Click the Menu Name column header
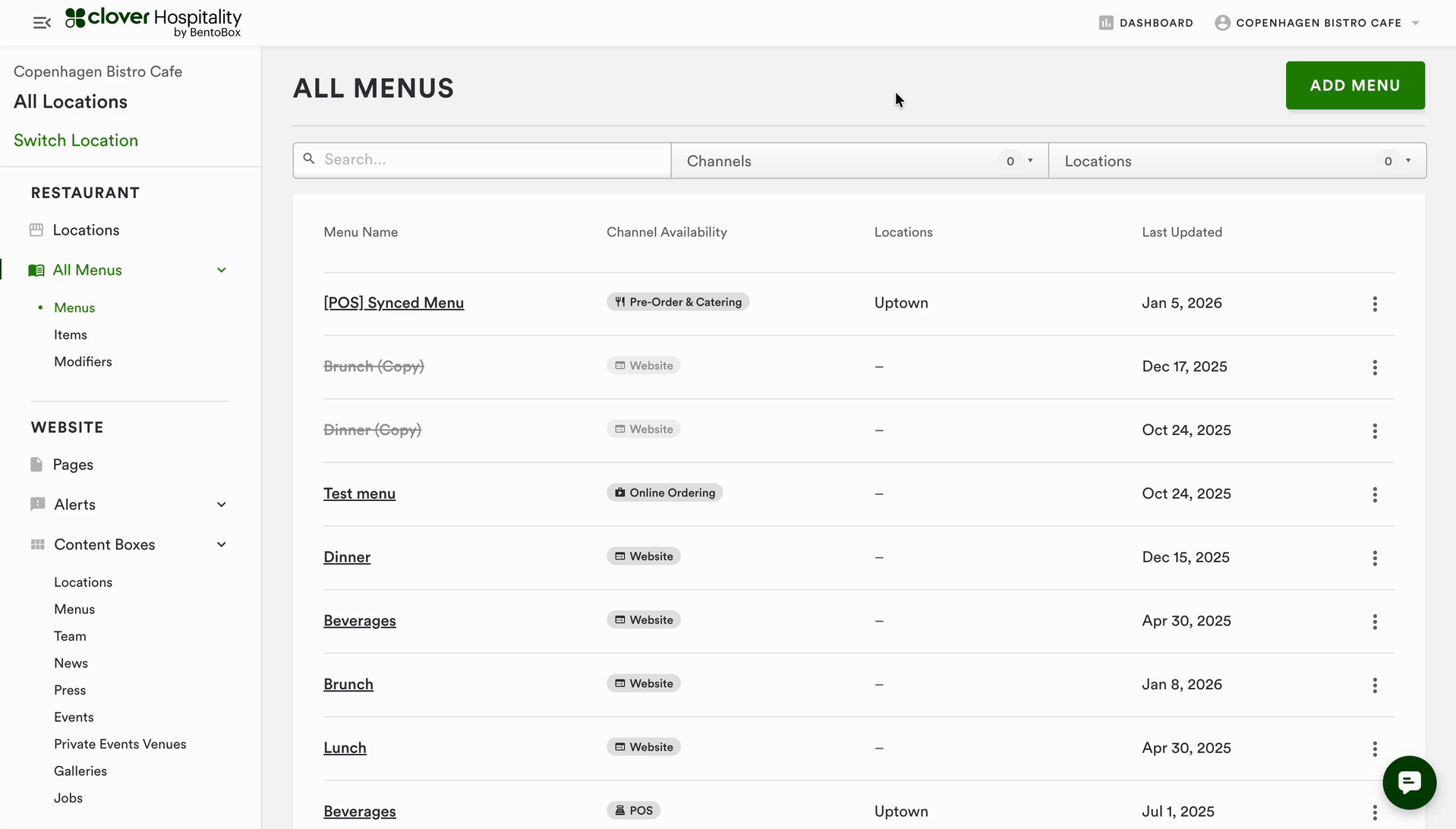 pos(361,232)
